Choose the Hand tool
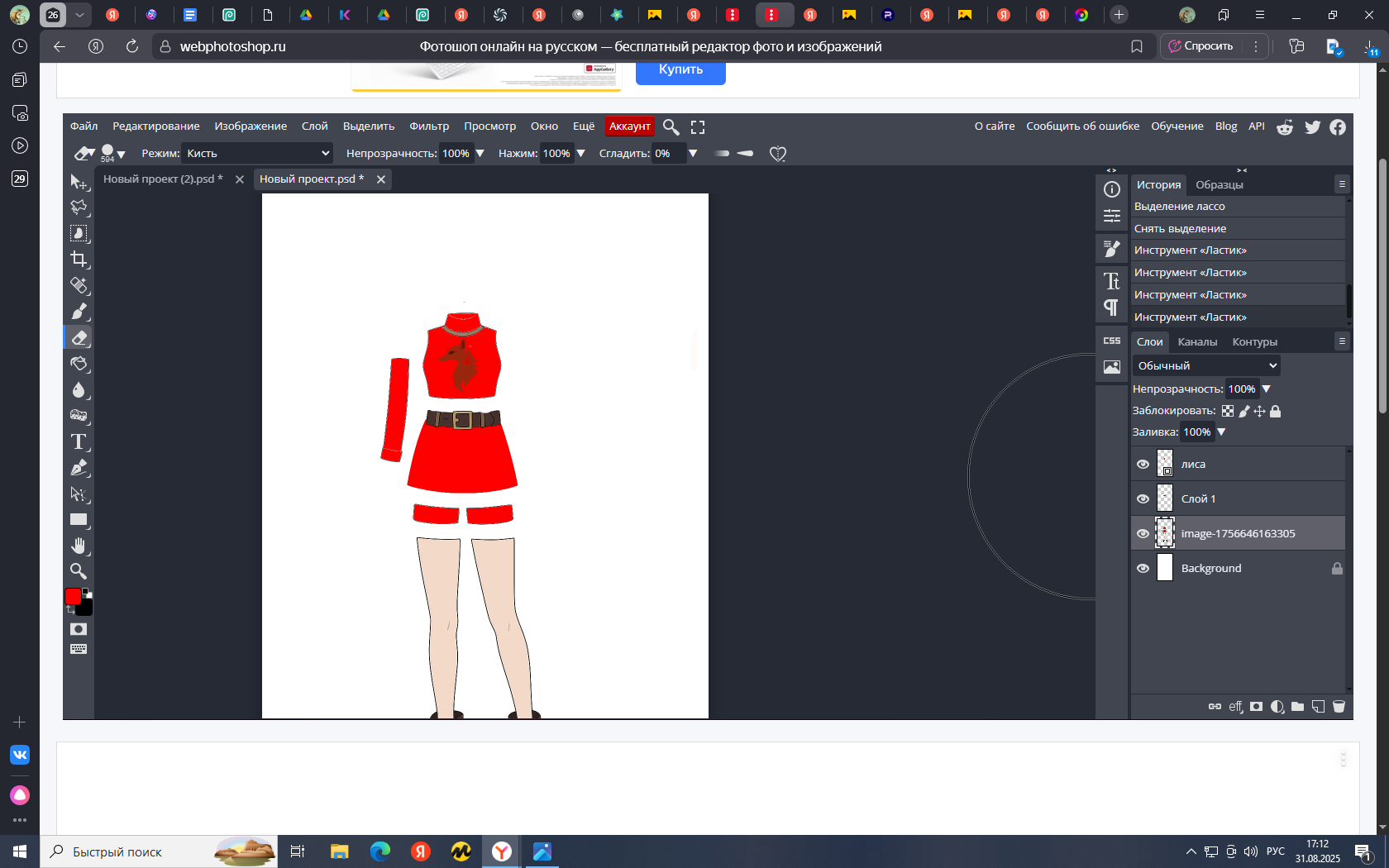This screenshot has width=1389, height=868. pyautogui.click(x=79, y=546)
